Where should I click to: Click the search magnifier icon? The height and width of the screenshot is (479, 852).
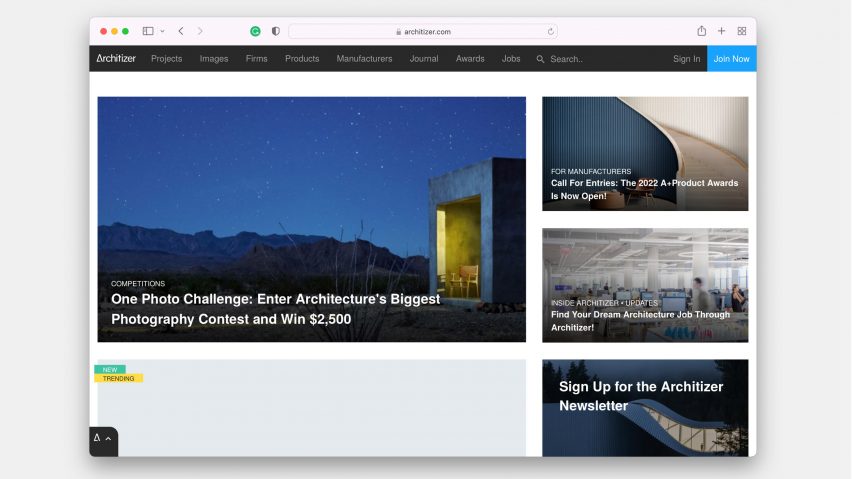[x=540, y=59]
